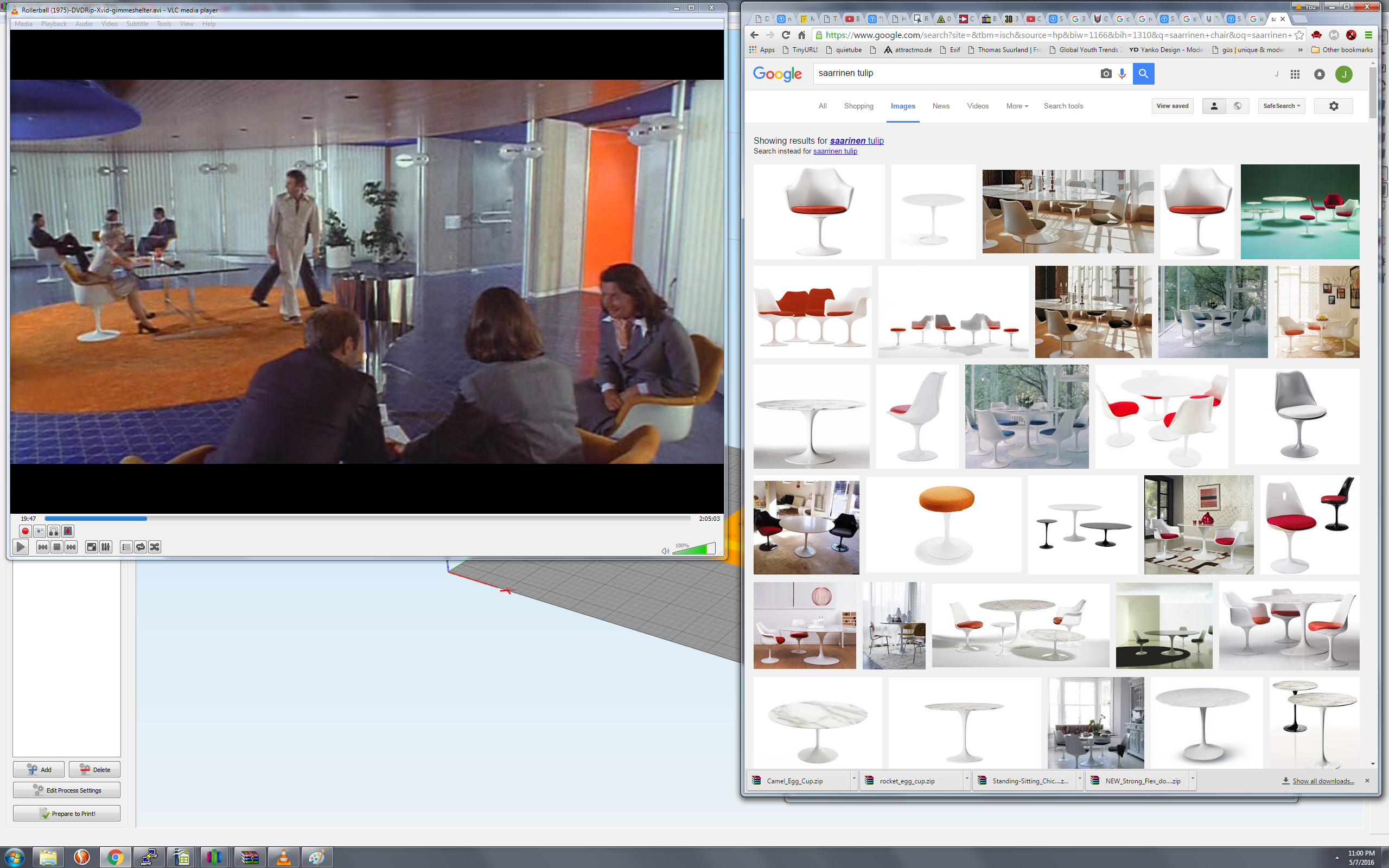Screen dimensions: 1389x868
Task: Open Chrome hamburger menu
Action: pos(1368,35)
